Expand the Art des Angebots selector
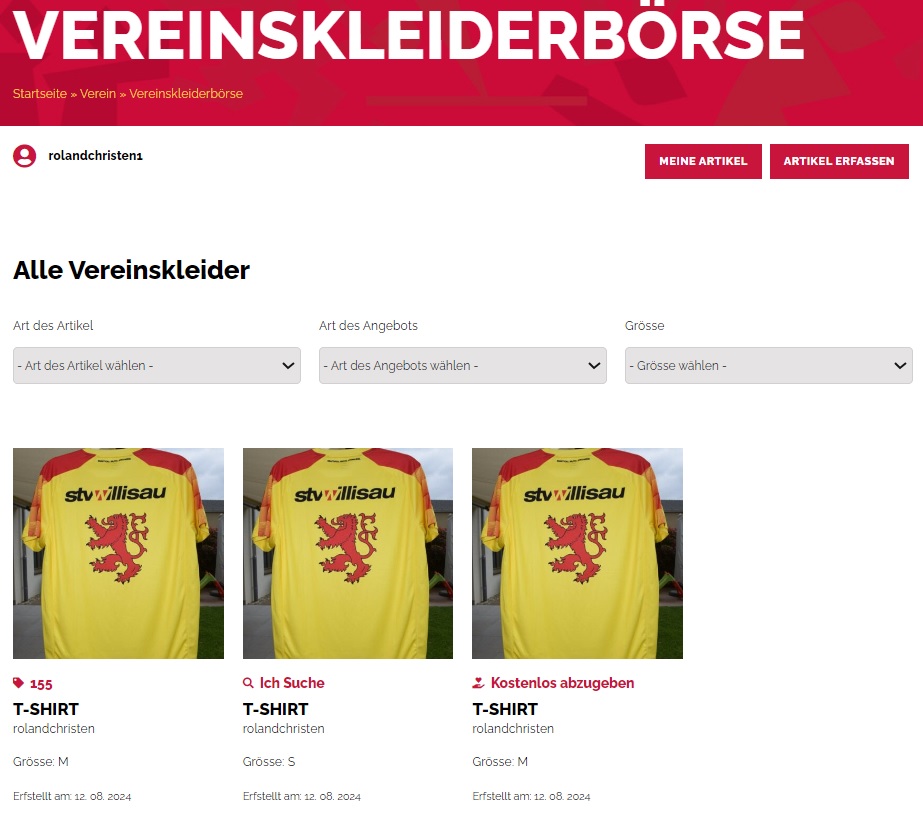 (463, 366)
